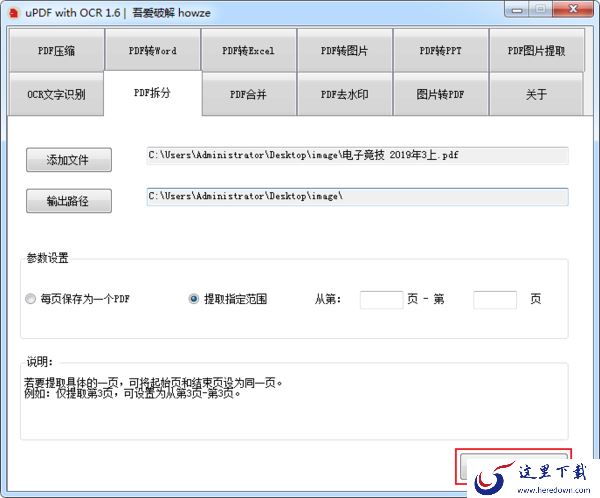Switch to the PDF转Word tab

(153, 51)
